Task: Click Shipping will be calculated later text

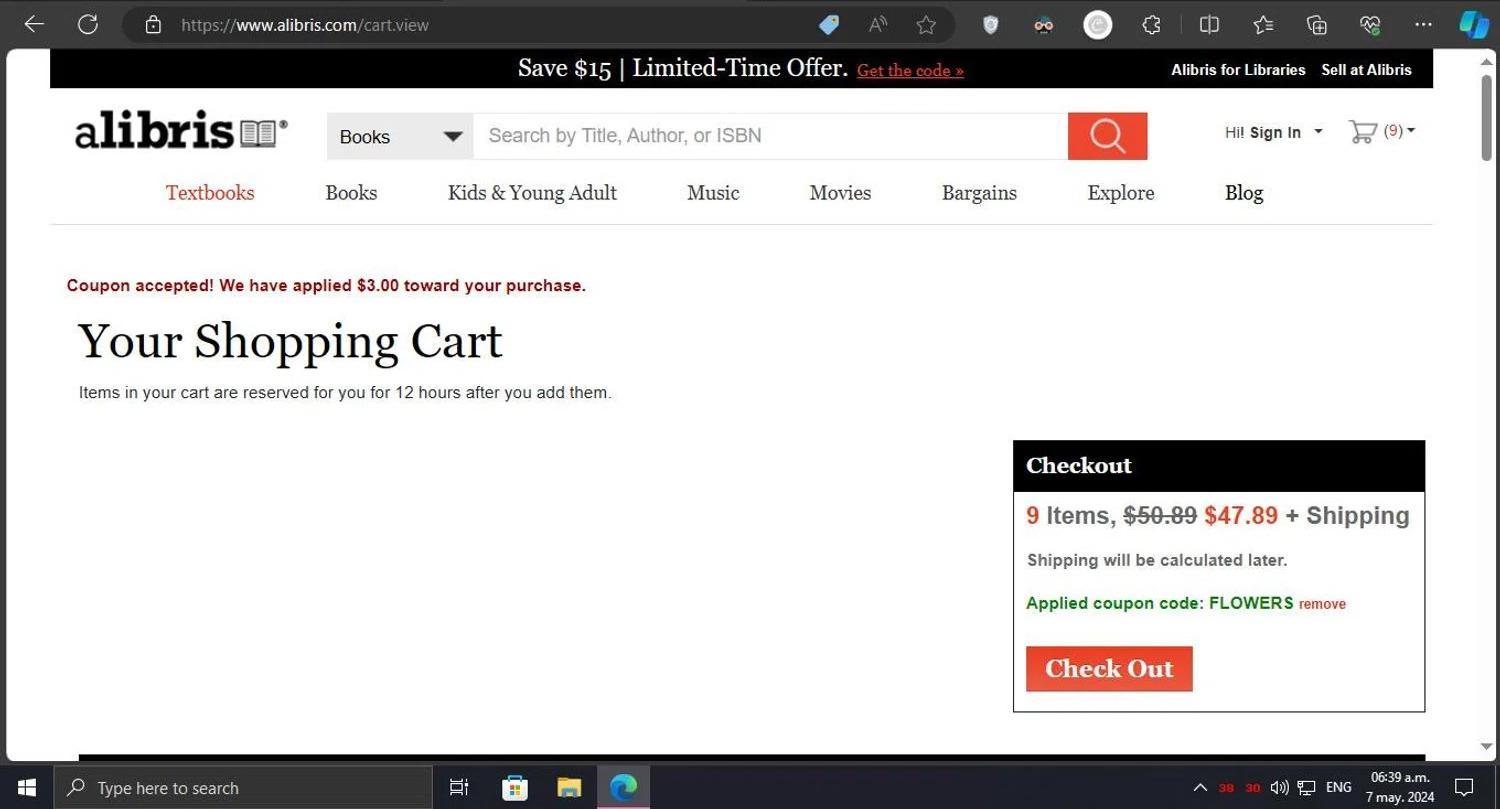Action: (x=1157, y=560)
